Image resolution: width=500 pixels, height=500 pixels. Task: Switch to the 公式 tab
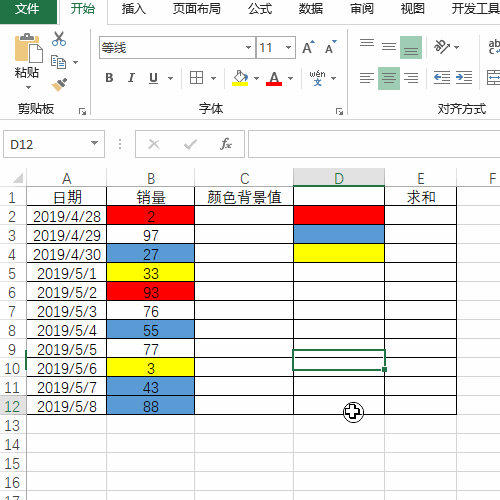pos(260,9)
